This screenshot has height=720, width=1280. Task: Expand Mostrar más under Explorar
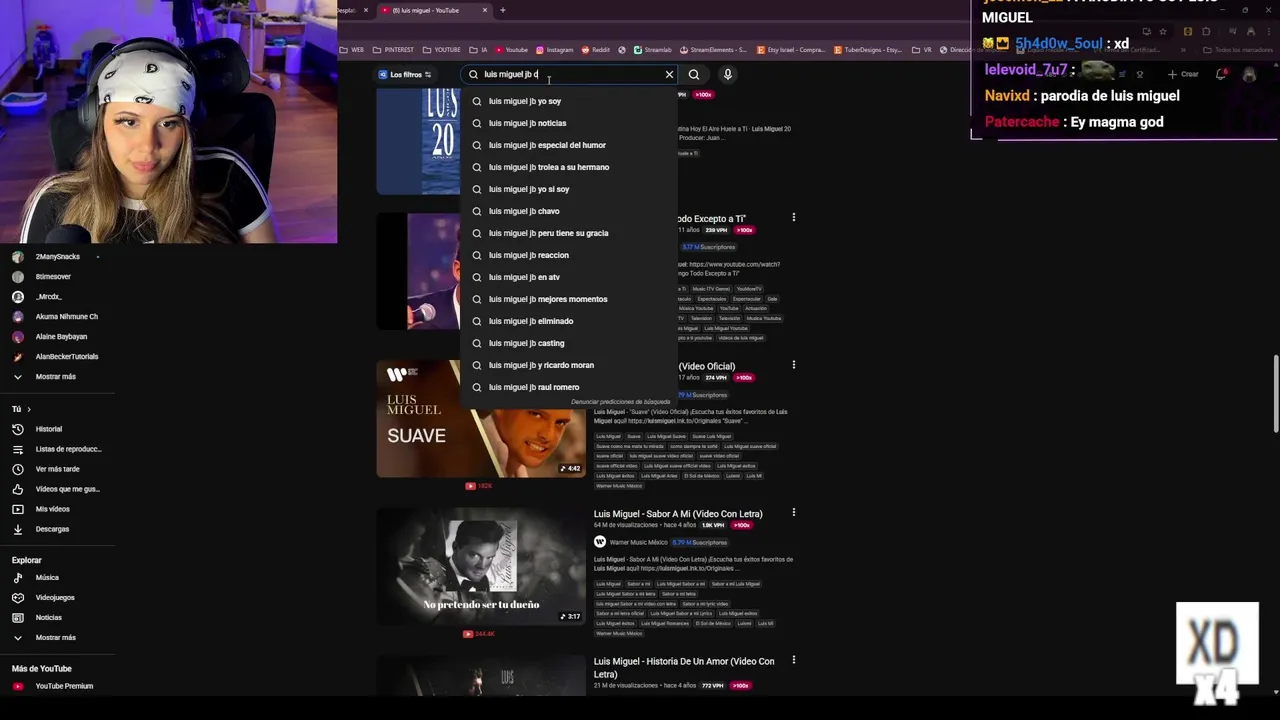[x=55, y=637]
